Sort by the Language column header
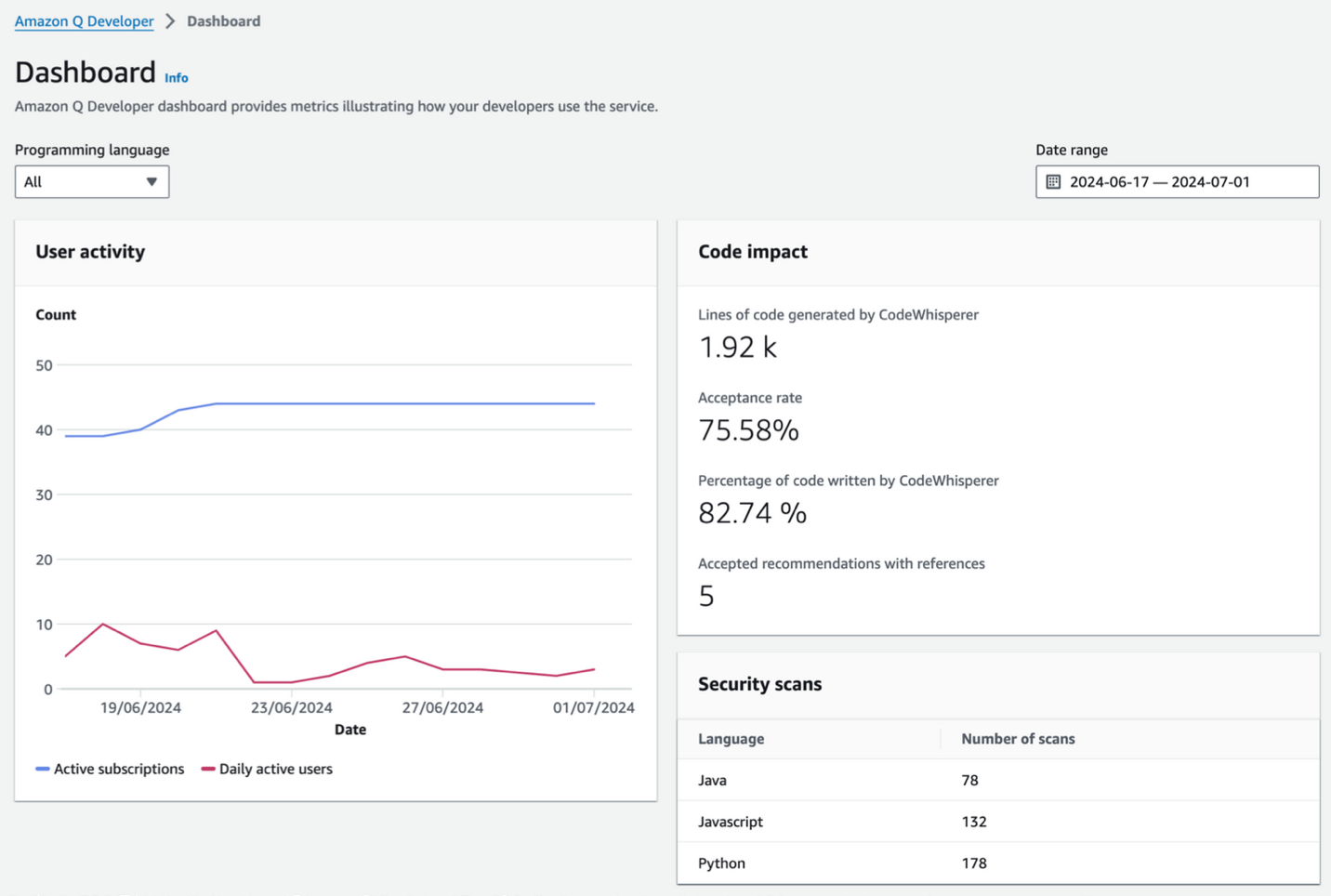 [731, 739]
